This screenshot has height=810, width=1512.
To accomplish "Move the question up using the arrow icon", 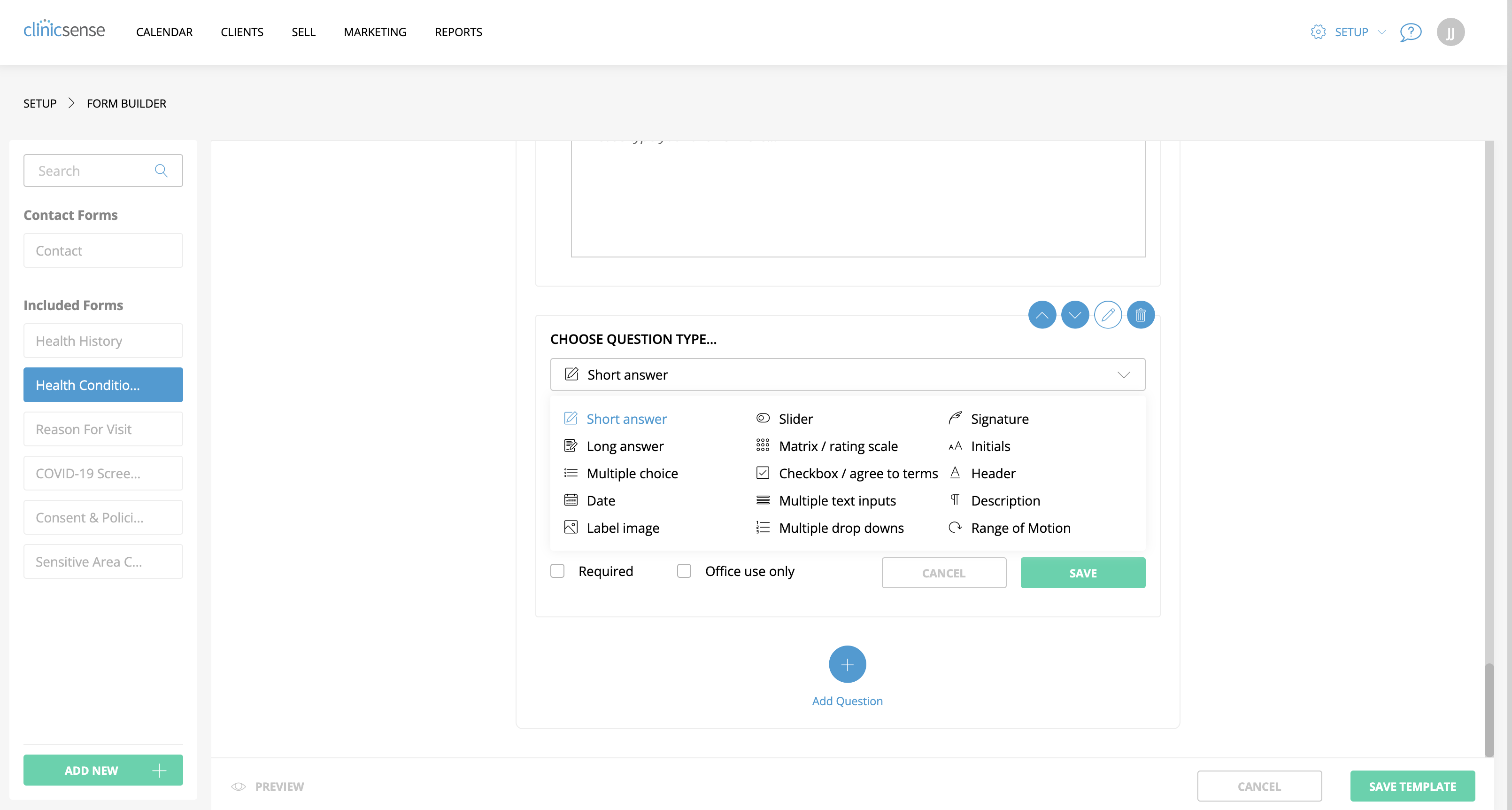I will point(1042,315).
